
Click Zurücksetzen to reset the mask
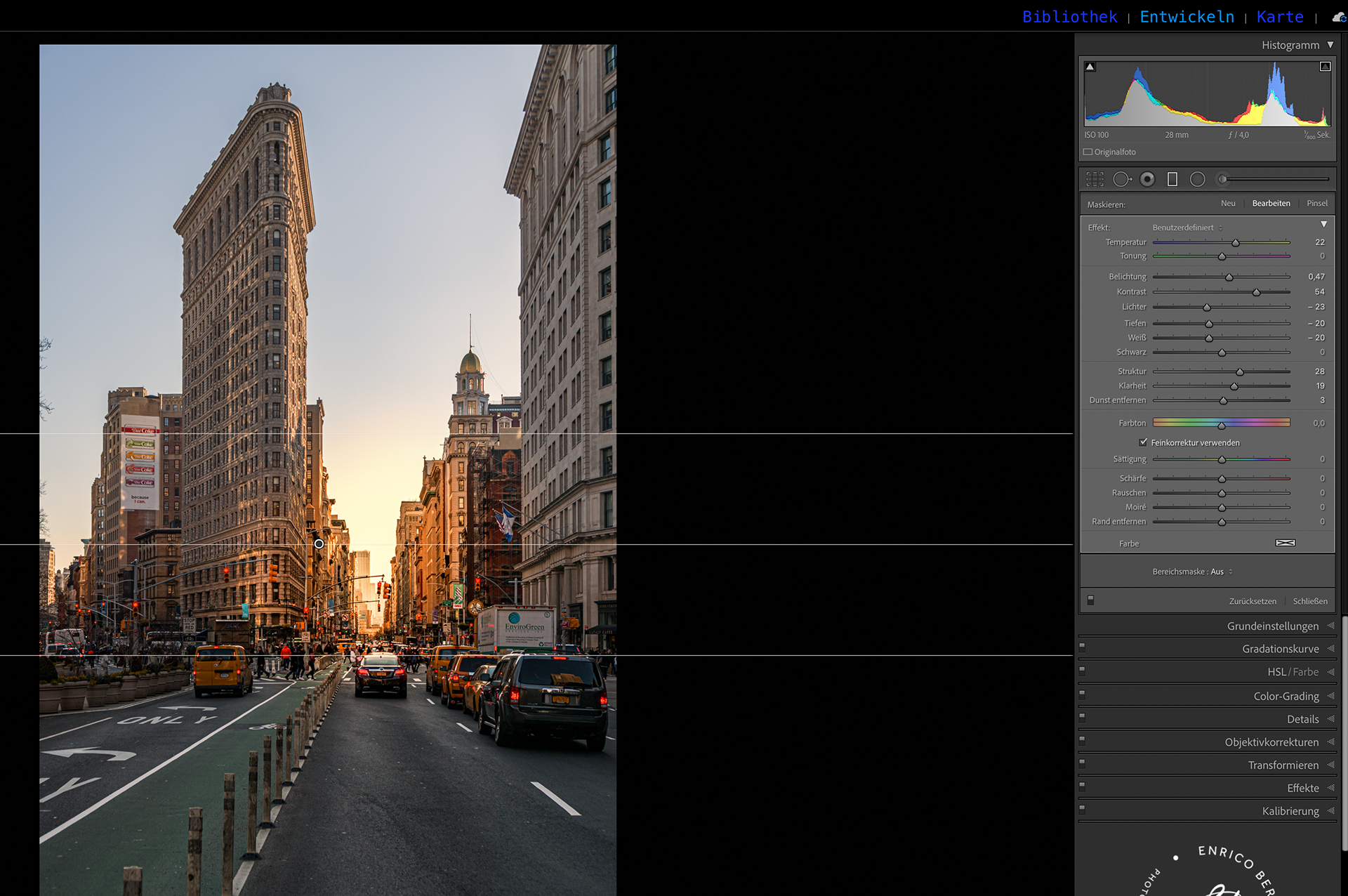[1253, 601]
